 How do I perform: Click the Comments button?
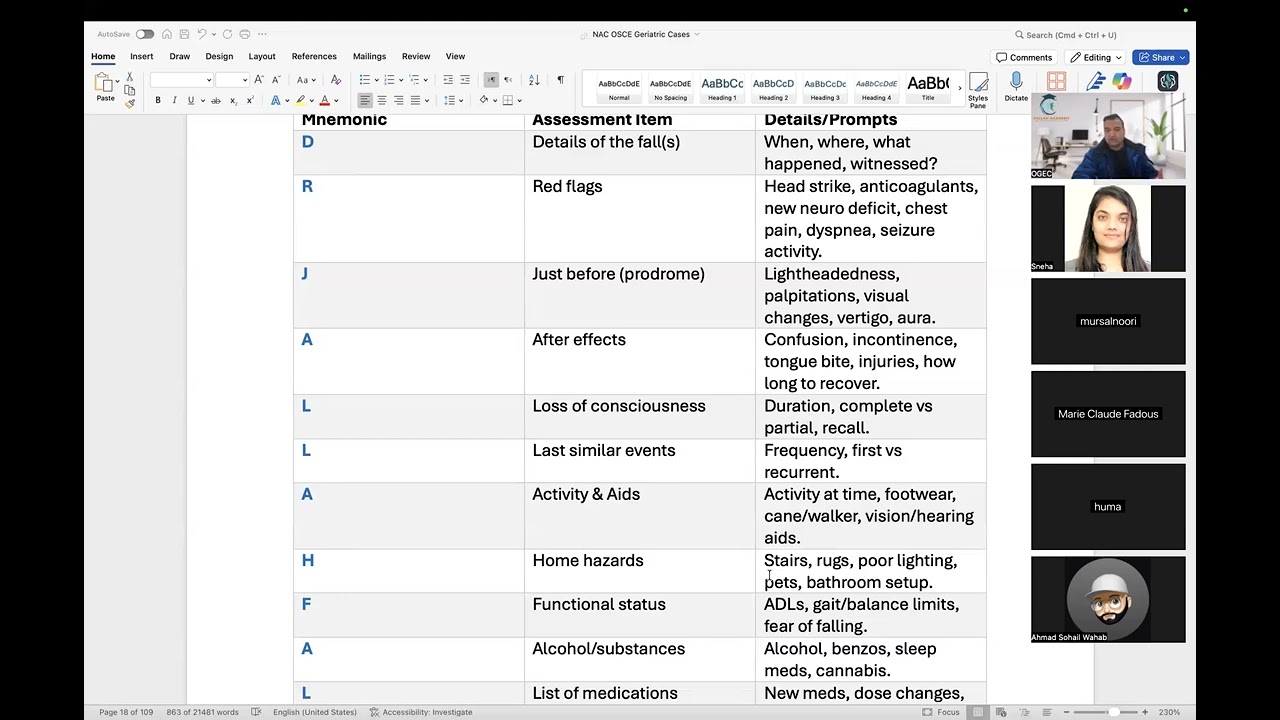1024,57
